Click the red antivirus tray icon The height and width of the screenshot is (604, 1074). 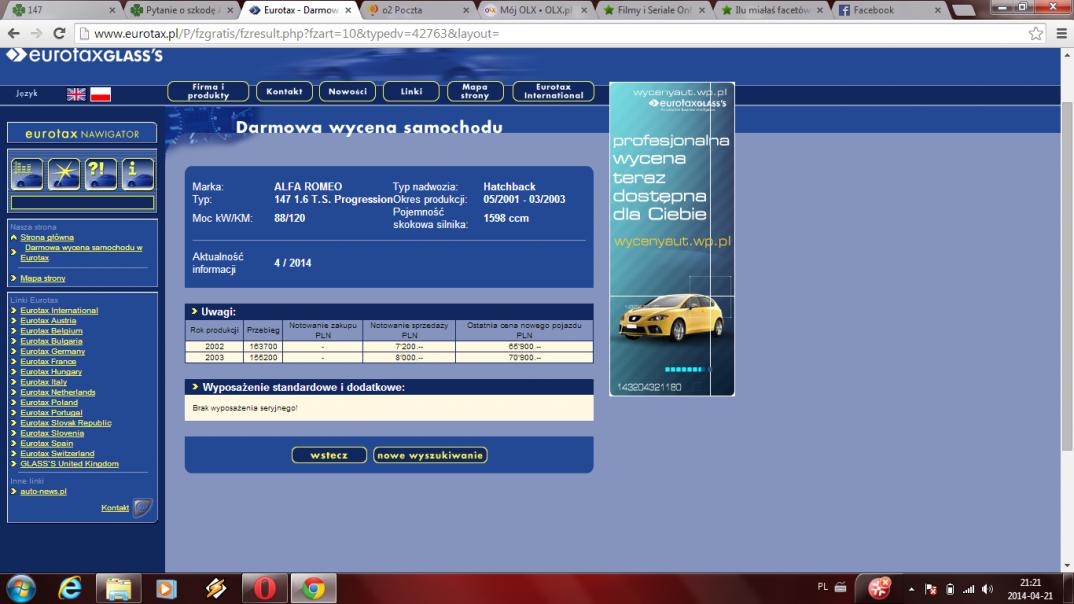pos(879,588)
